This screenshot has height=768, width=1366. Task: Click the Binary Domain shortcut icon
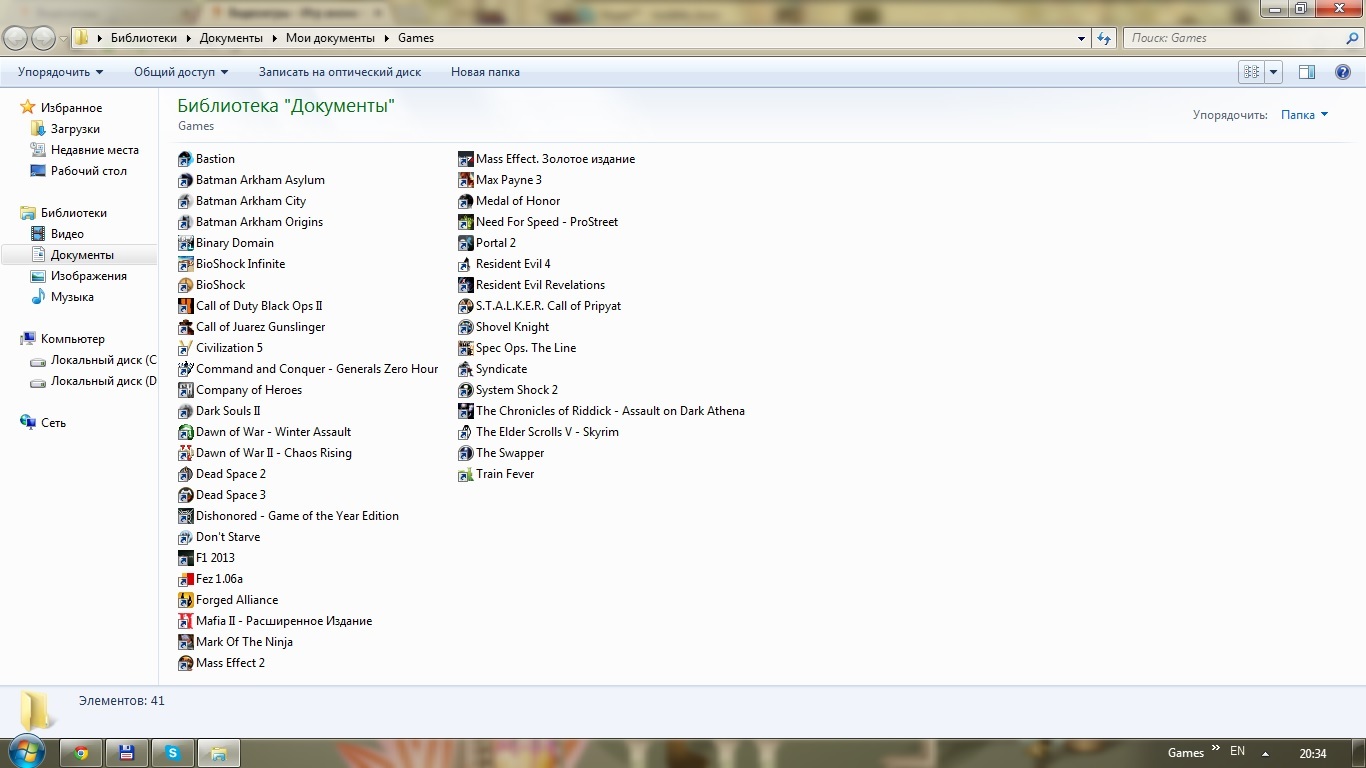pyautogui.click(x=185, y=243)
